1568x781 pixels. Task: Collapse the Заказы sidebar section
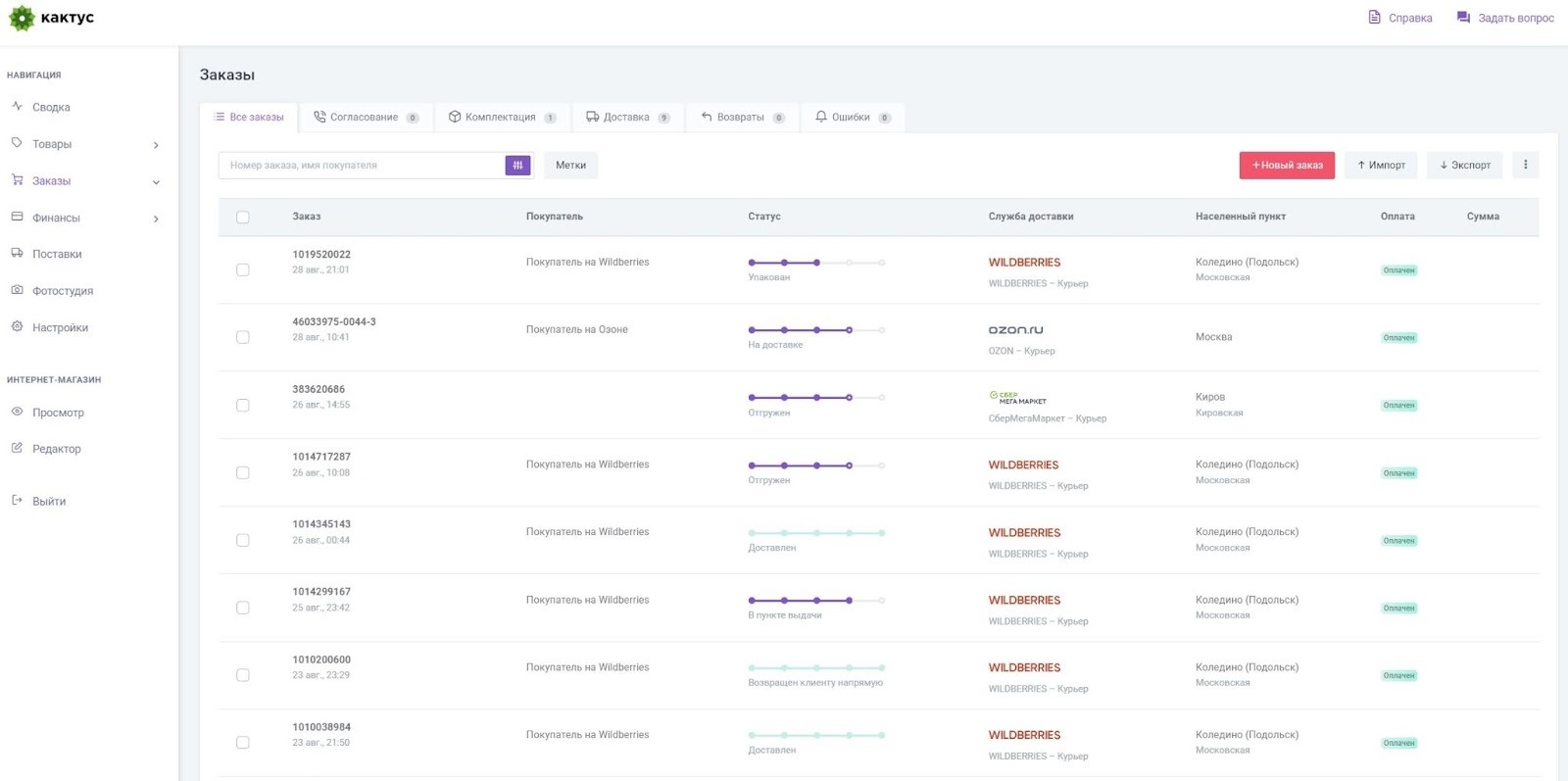pos(156,182)
